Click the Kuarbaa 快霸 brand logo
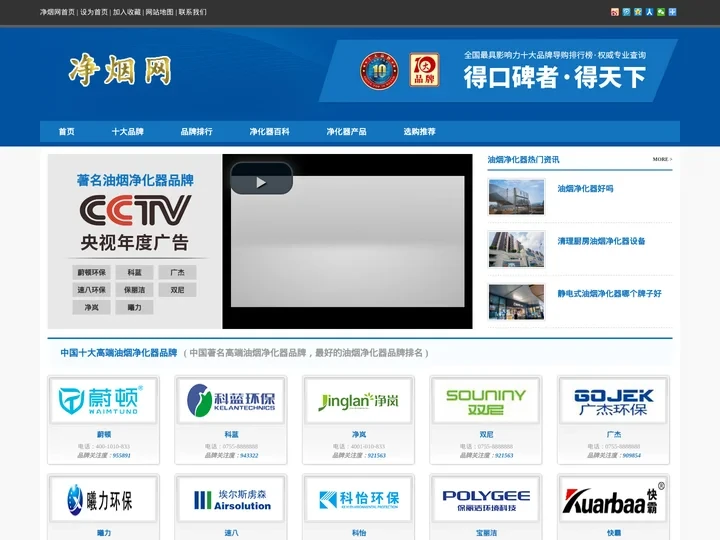Viewport: 720px width, 540px height. coord(613,499)
